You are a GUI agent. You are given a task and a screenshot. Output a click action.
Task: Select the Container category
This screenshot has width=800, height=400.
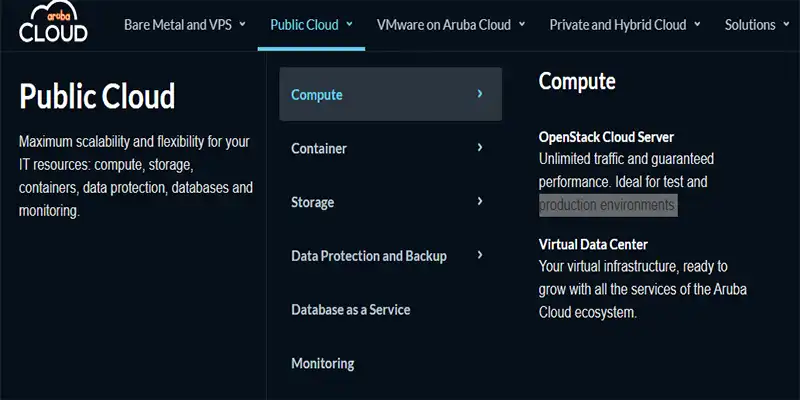[x=319, y=149]
